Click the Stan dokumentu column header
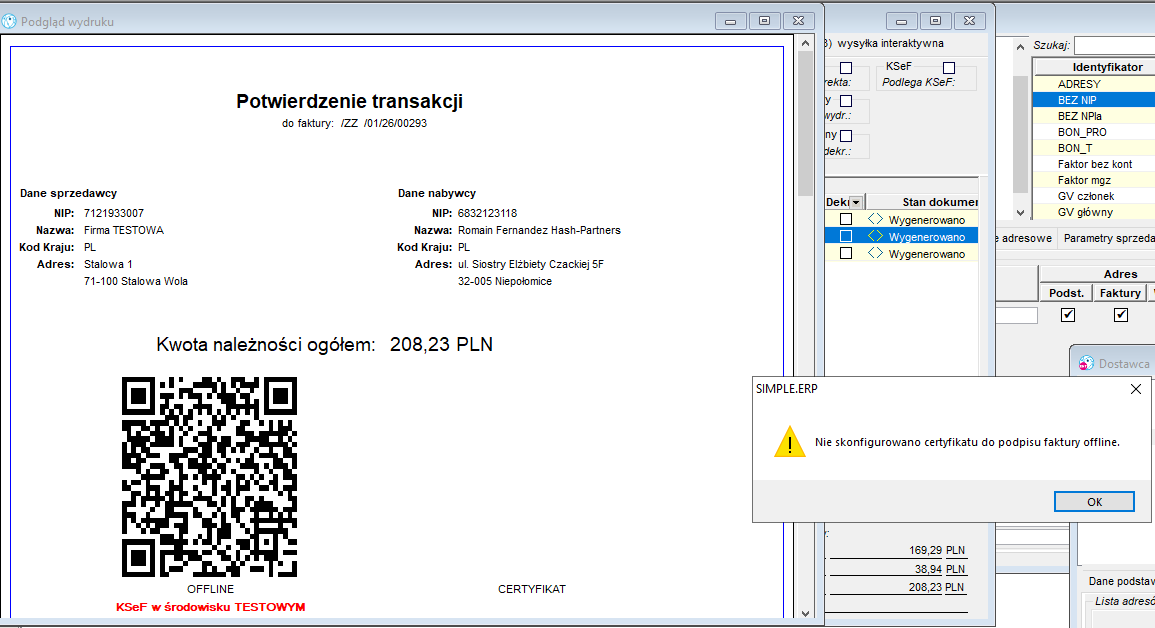 click(922, 202)
